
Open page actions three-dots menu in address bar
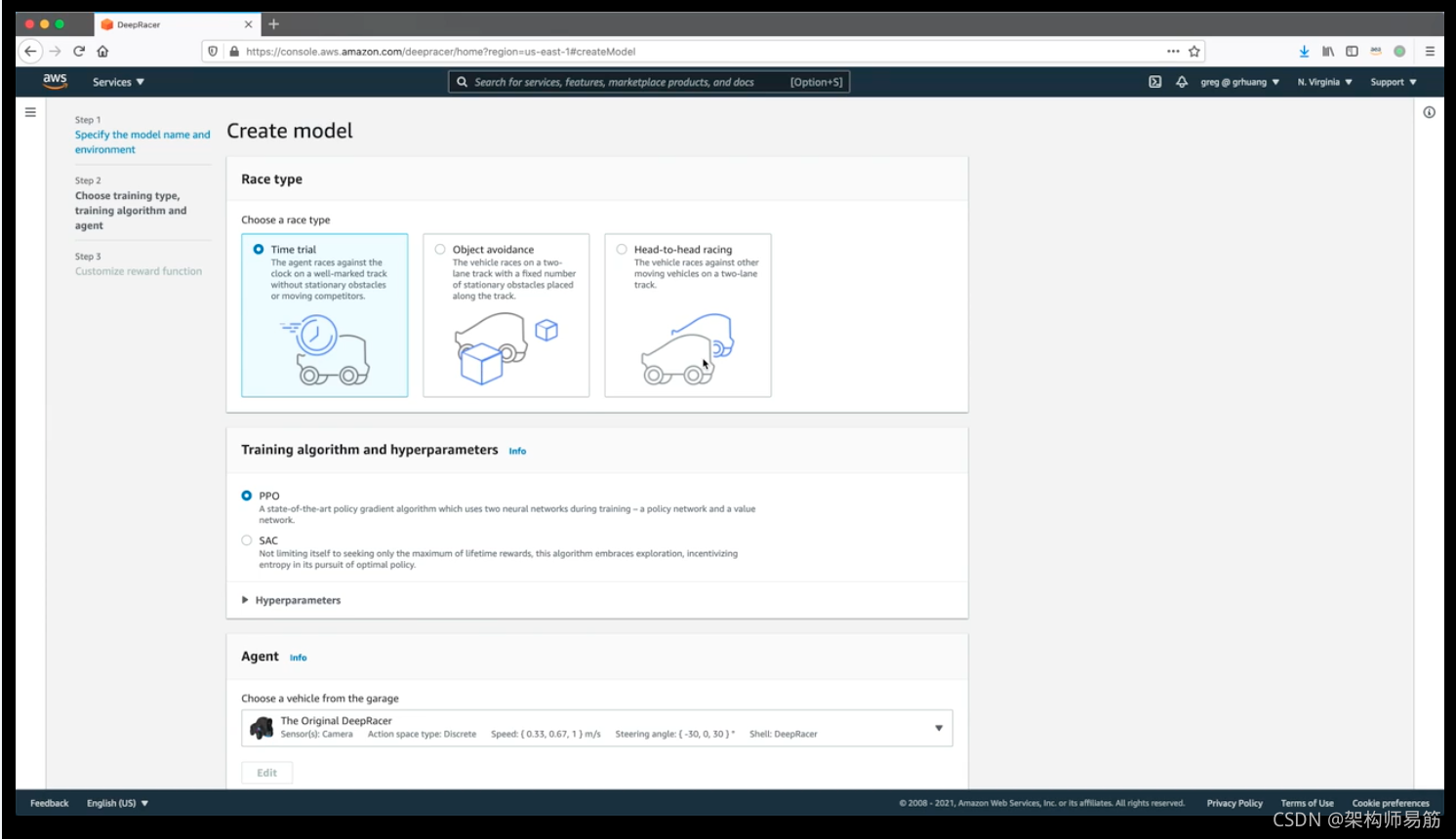(x=1173, y=52)
